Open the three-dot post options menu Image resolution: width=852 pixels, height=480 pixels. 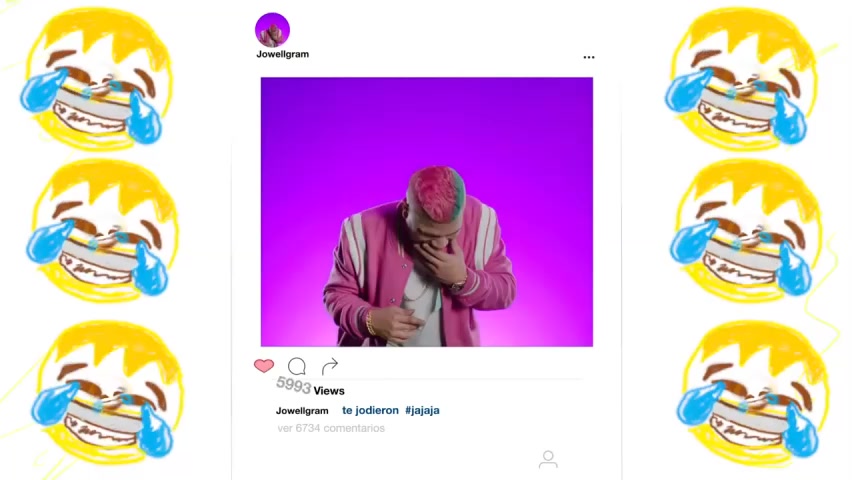(589, 57)
